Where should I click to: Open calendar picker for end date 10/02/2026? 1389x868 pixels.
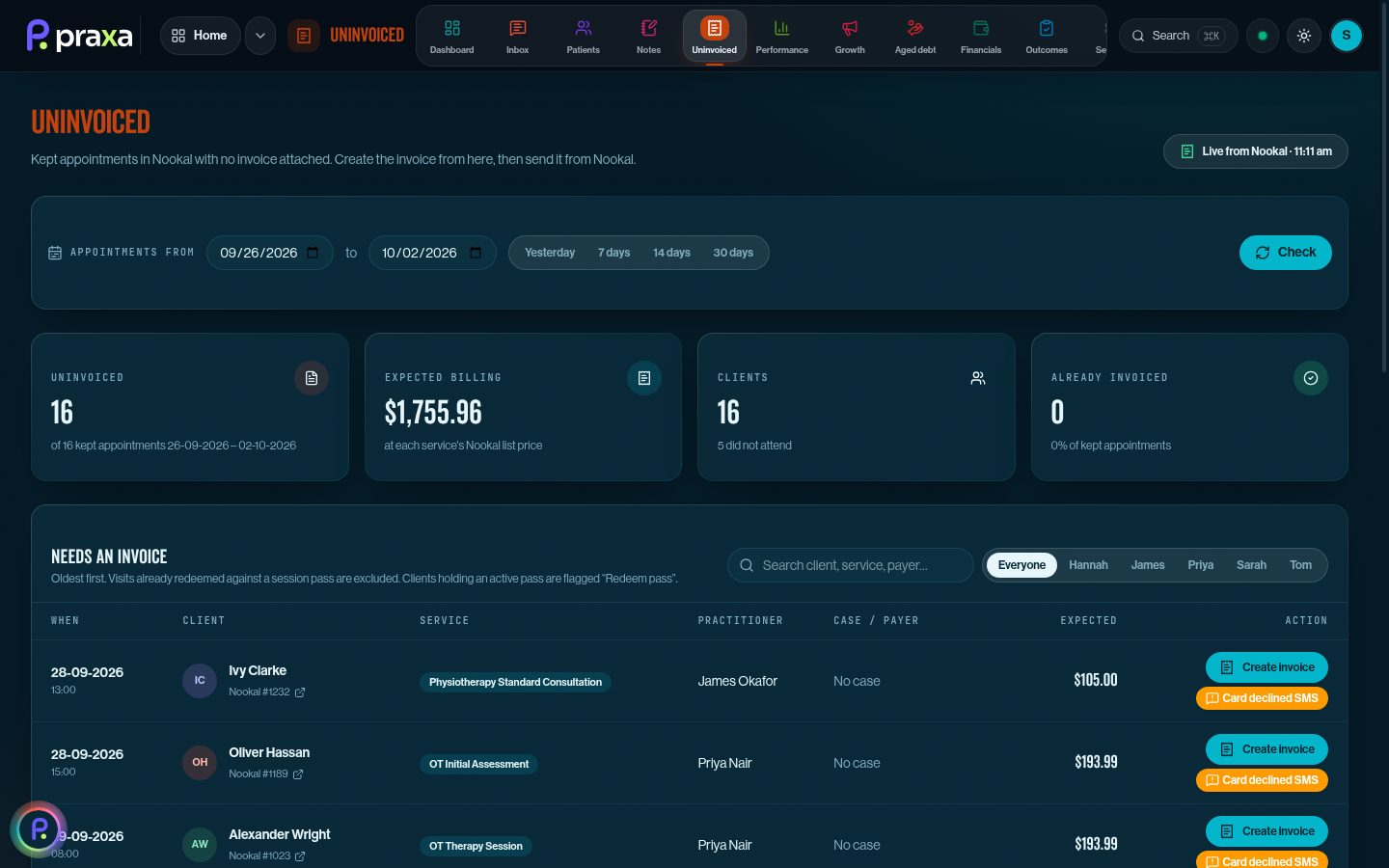click(x=476, y=253)
